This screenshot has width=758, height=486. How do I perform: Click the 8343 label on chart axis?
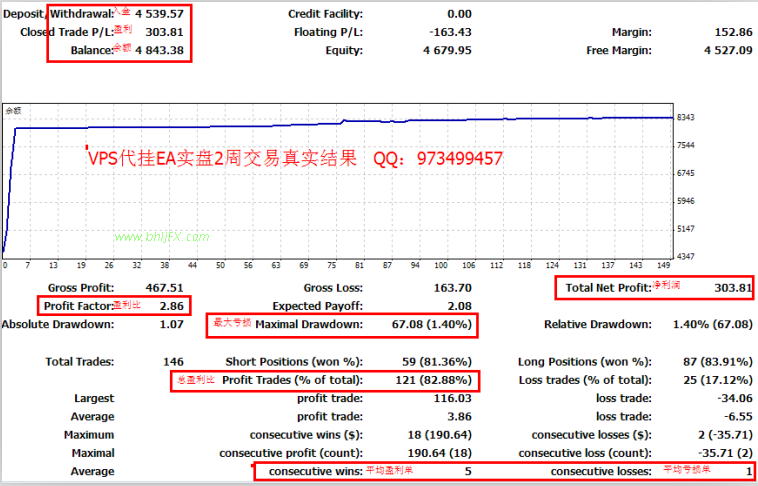click(x=685, y=118)
